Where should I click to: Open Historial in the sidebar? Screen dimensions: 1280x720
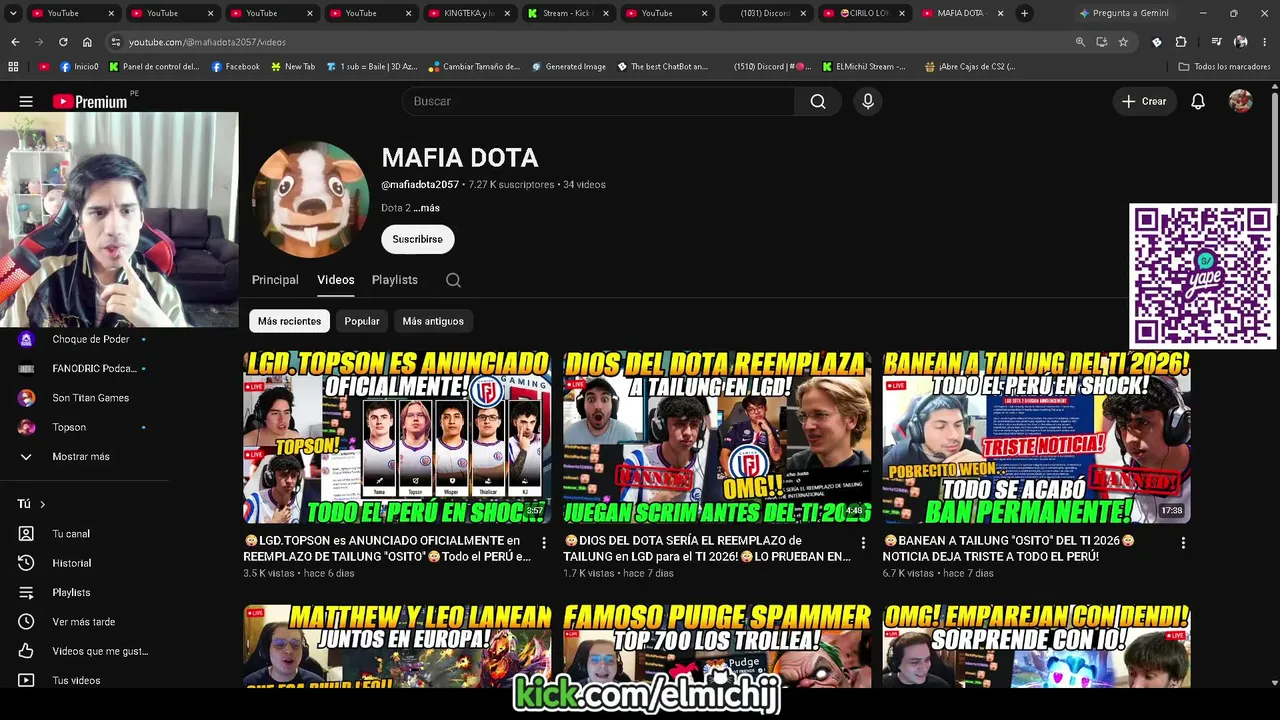pos(71,563)
